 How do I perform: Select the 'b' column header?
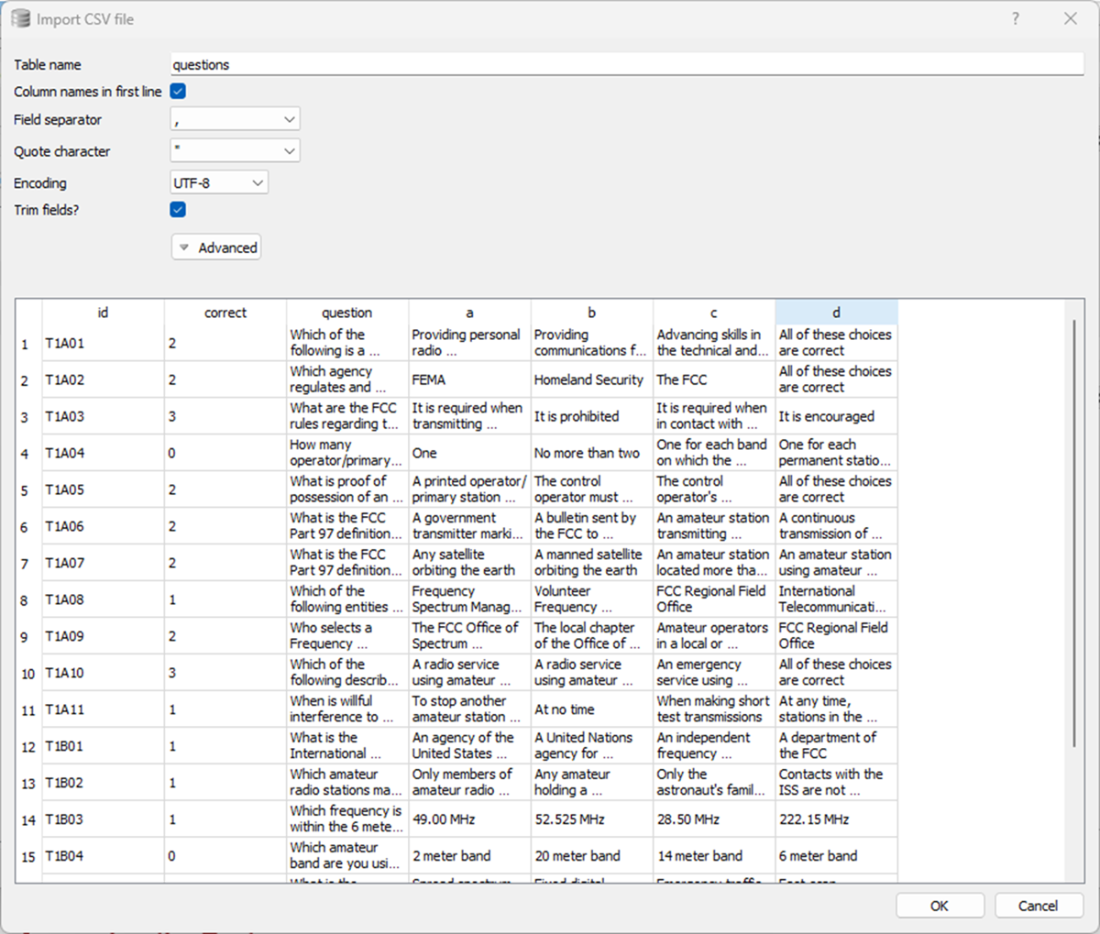click(591, 313)
